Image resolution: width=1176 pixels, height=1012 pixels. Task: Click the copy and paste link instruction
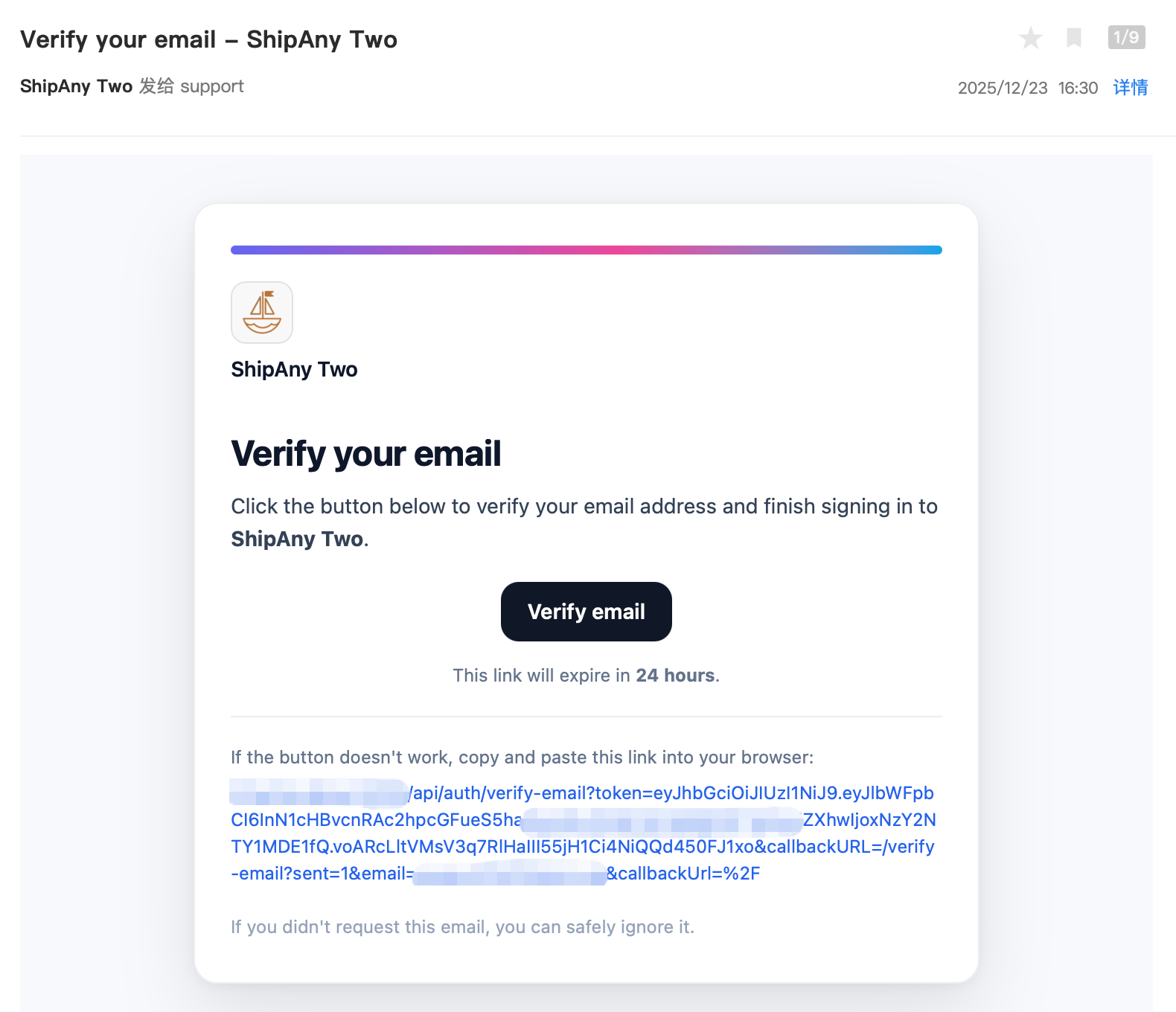click(522, 758)
